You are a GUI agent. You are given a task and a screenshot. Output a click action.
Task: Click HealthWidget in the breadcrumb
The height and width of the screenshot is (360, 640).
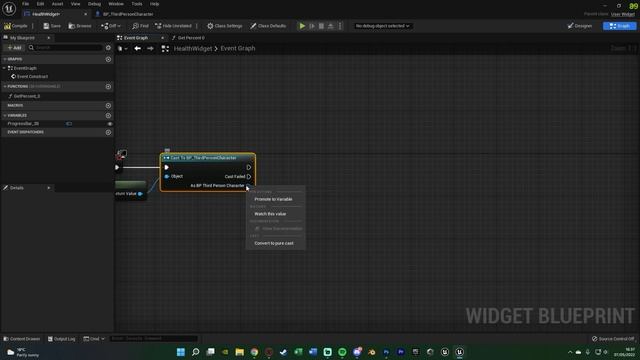pos(193,48)
